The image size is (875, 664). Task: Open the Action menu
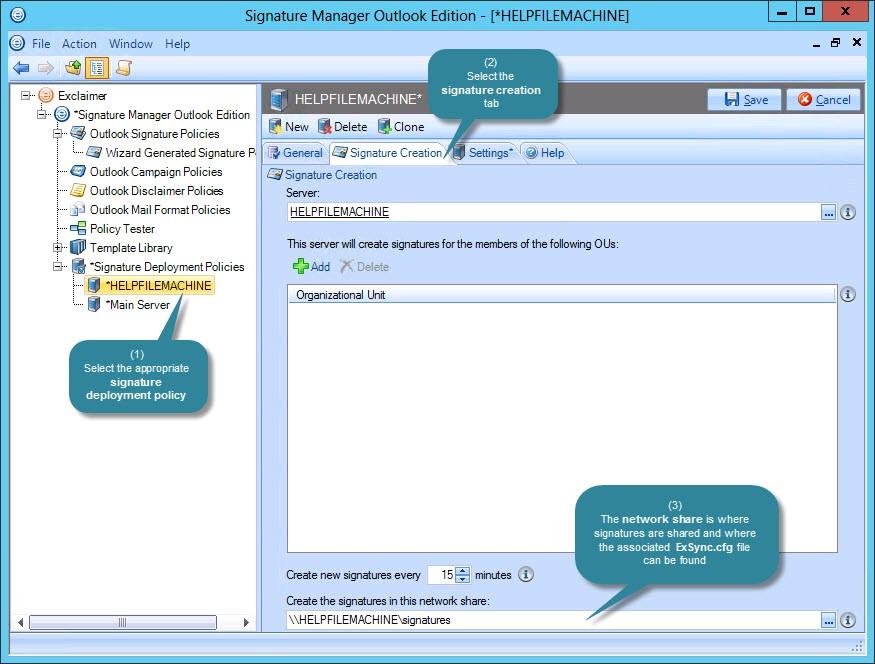(79, 44)
